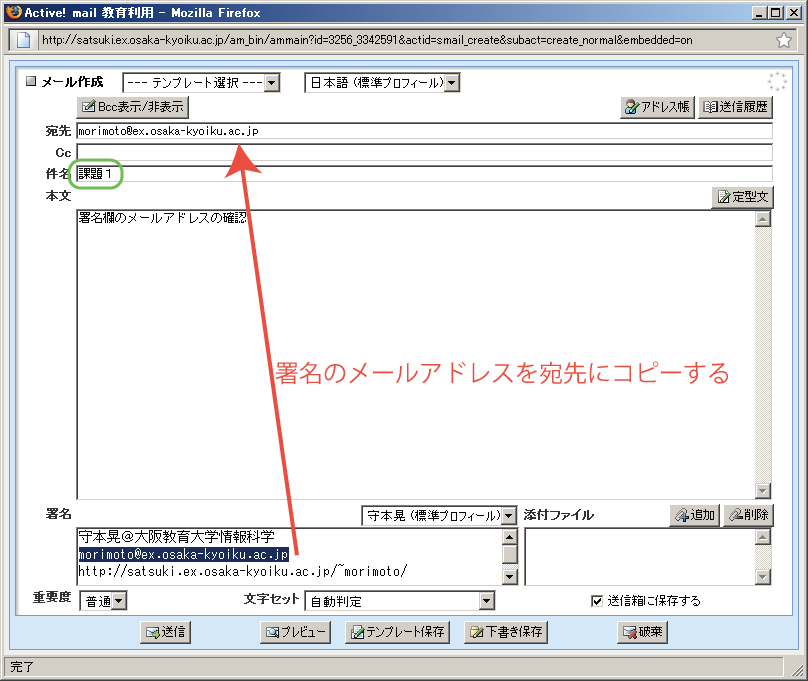Click the 件名 subject field
The width and height of the screenshot is (808, 681).
tap(424, 174)
